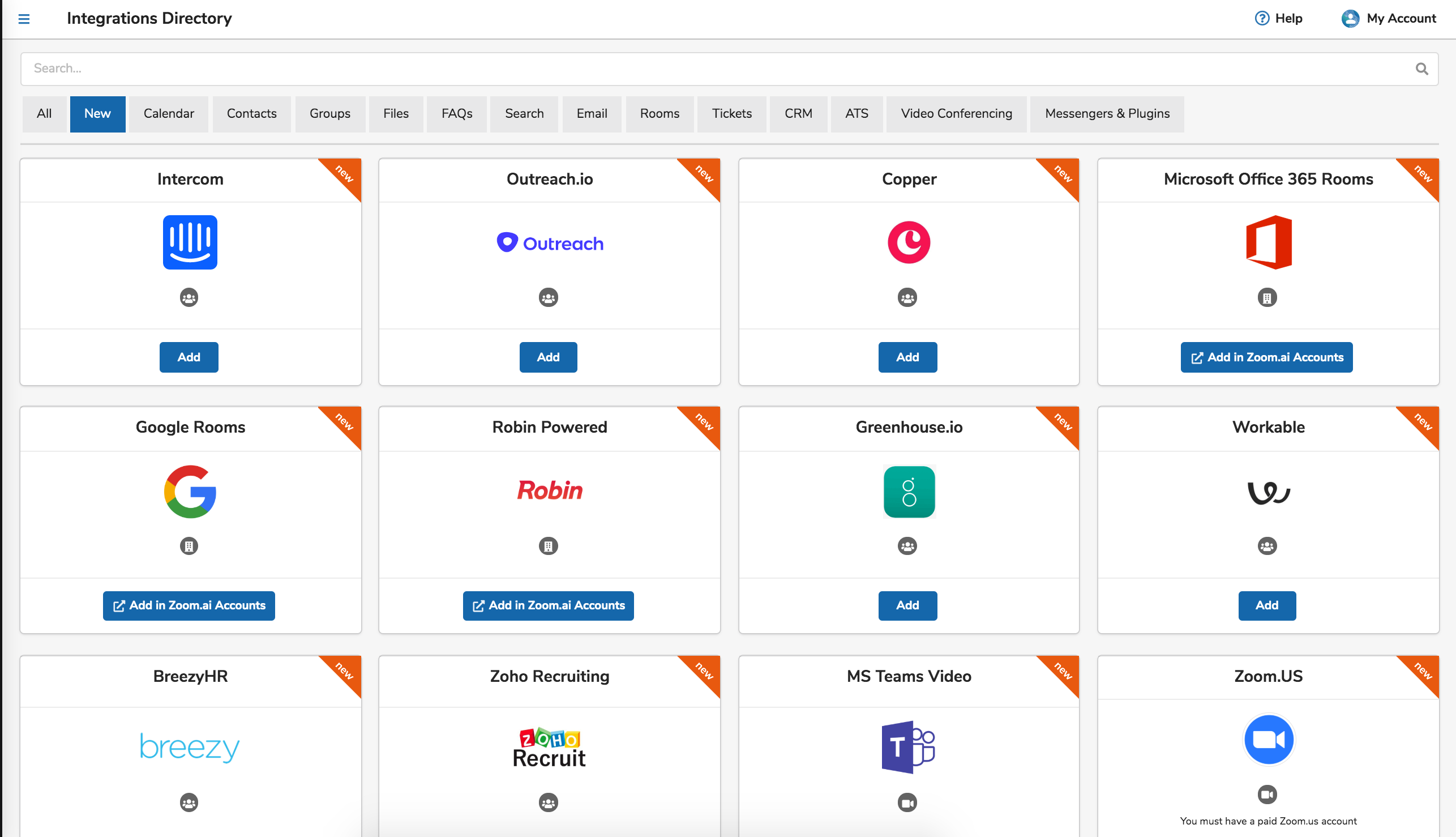Click the Copper logo
Screen dimensions: 1456x837
click(909, 242)
